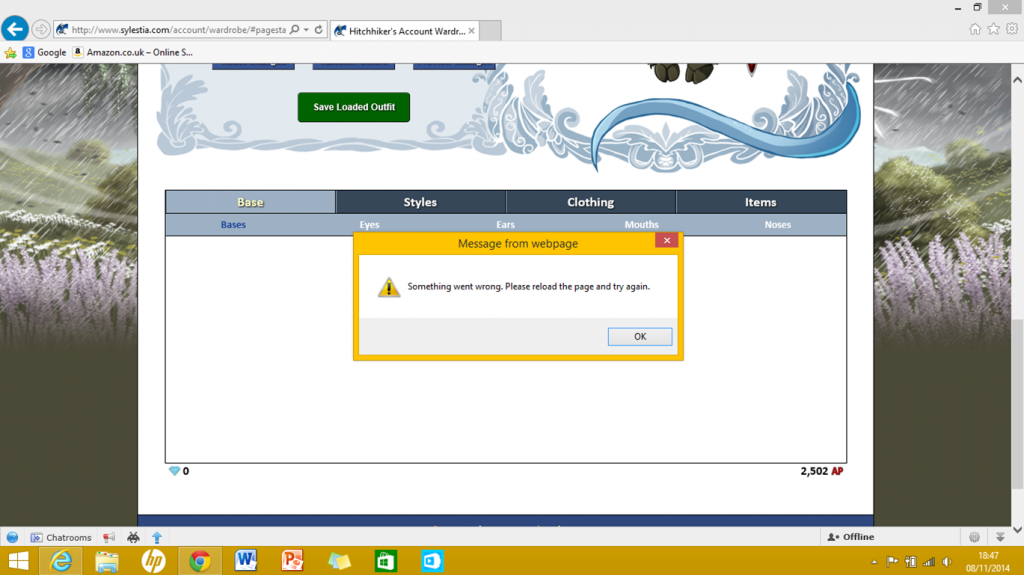
Task: Open browser Home icon
Action: (975, 29)
